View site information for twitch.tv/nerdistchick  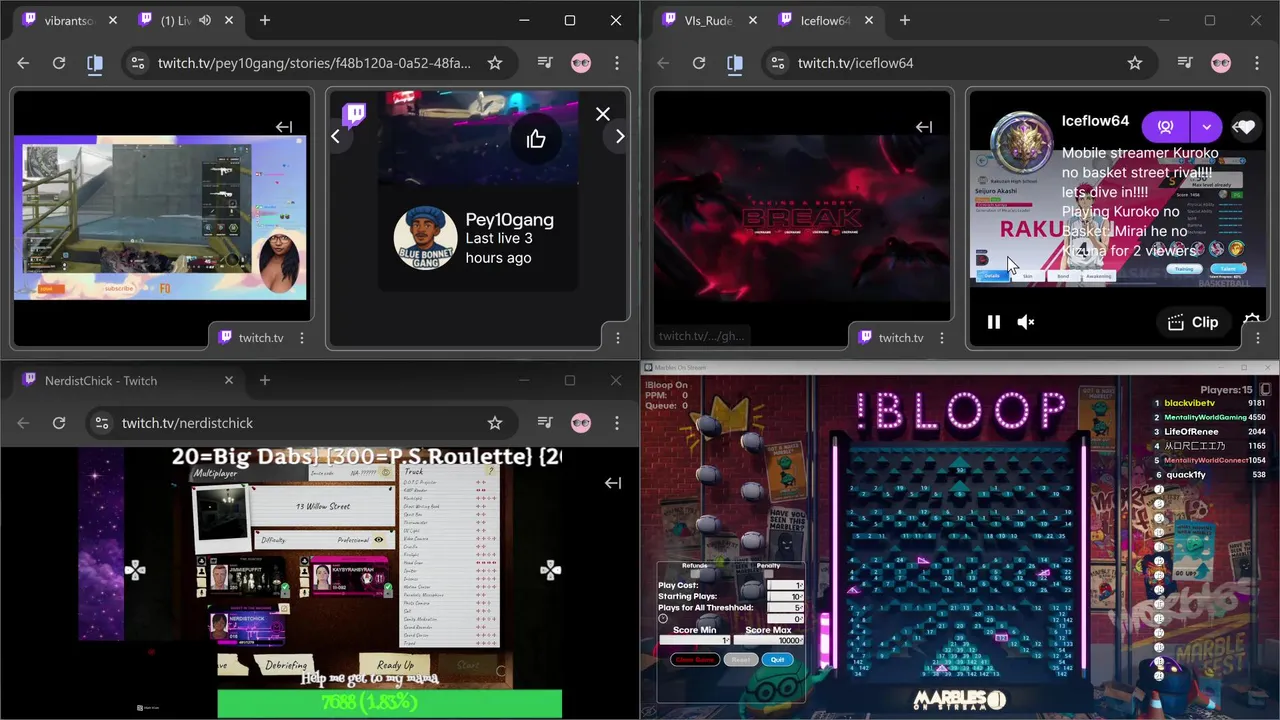point(101,423)
